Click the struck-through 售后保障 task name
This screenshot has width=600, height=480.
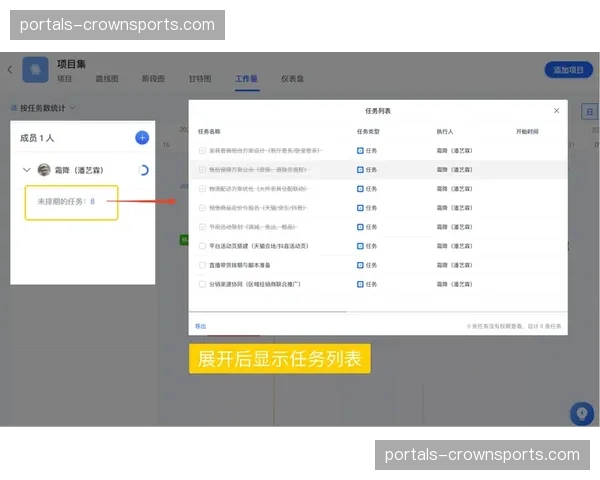[259, 170]
